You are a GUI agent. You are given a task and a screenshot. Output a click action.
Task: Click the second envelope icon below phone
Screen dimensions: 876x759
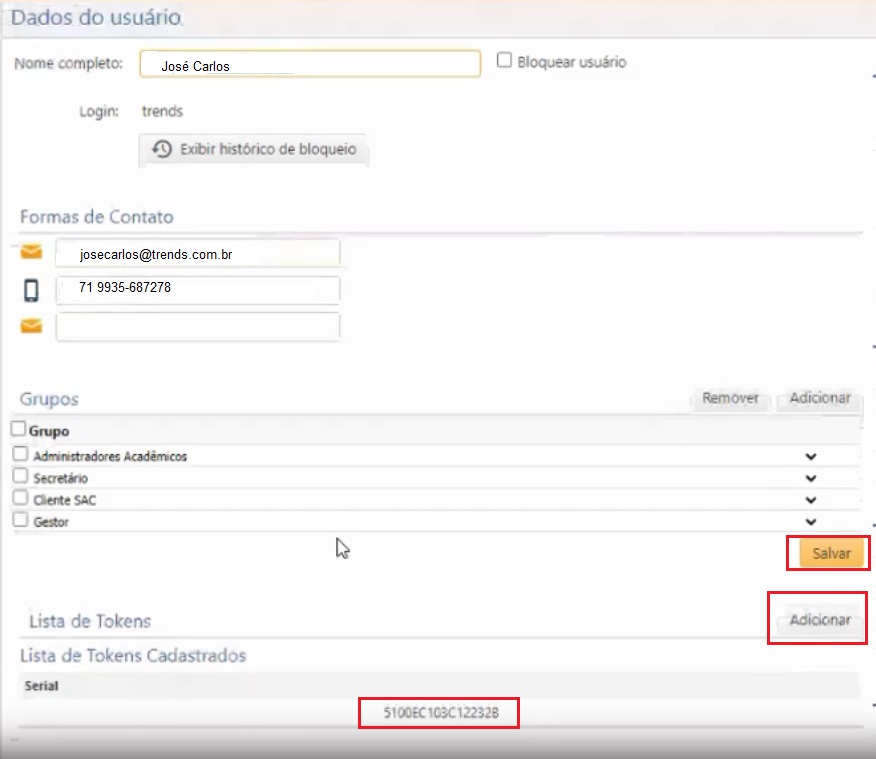(x=31, y=326)
